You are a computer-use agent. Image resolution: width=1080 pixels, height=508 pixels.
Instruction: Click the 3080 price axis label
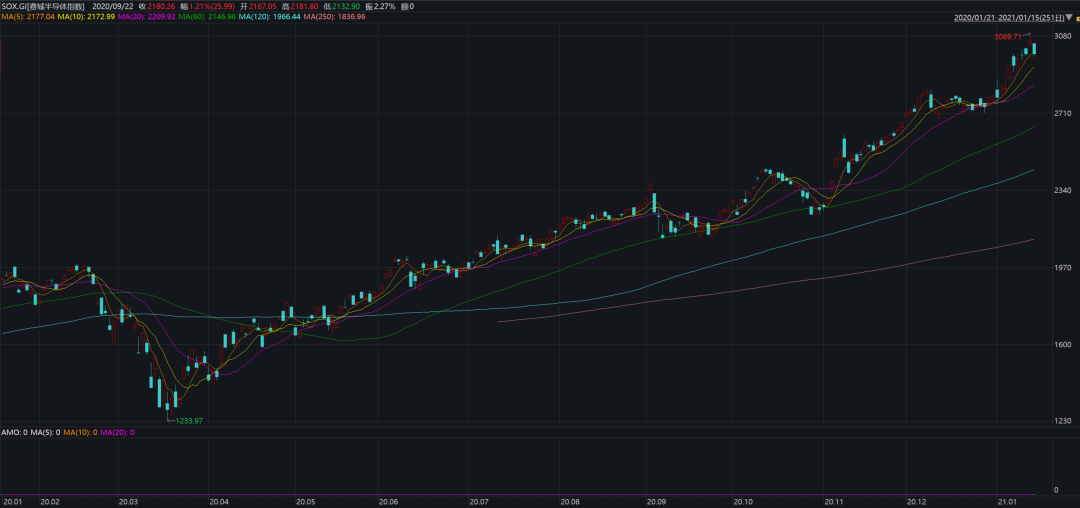[1063, 36]
